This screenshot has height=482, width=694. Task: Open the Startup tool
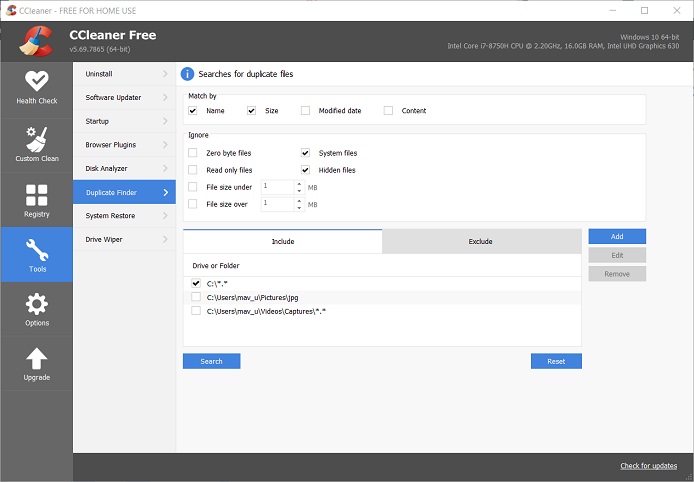click(124, 121)
